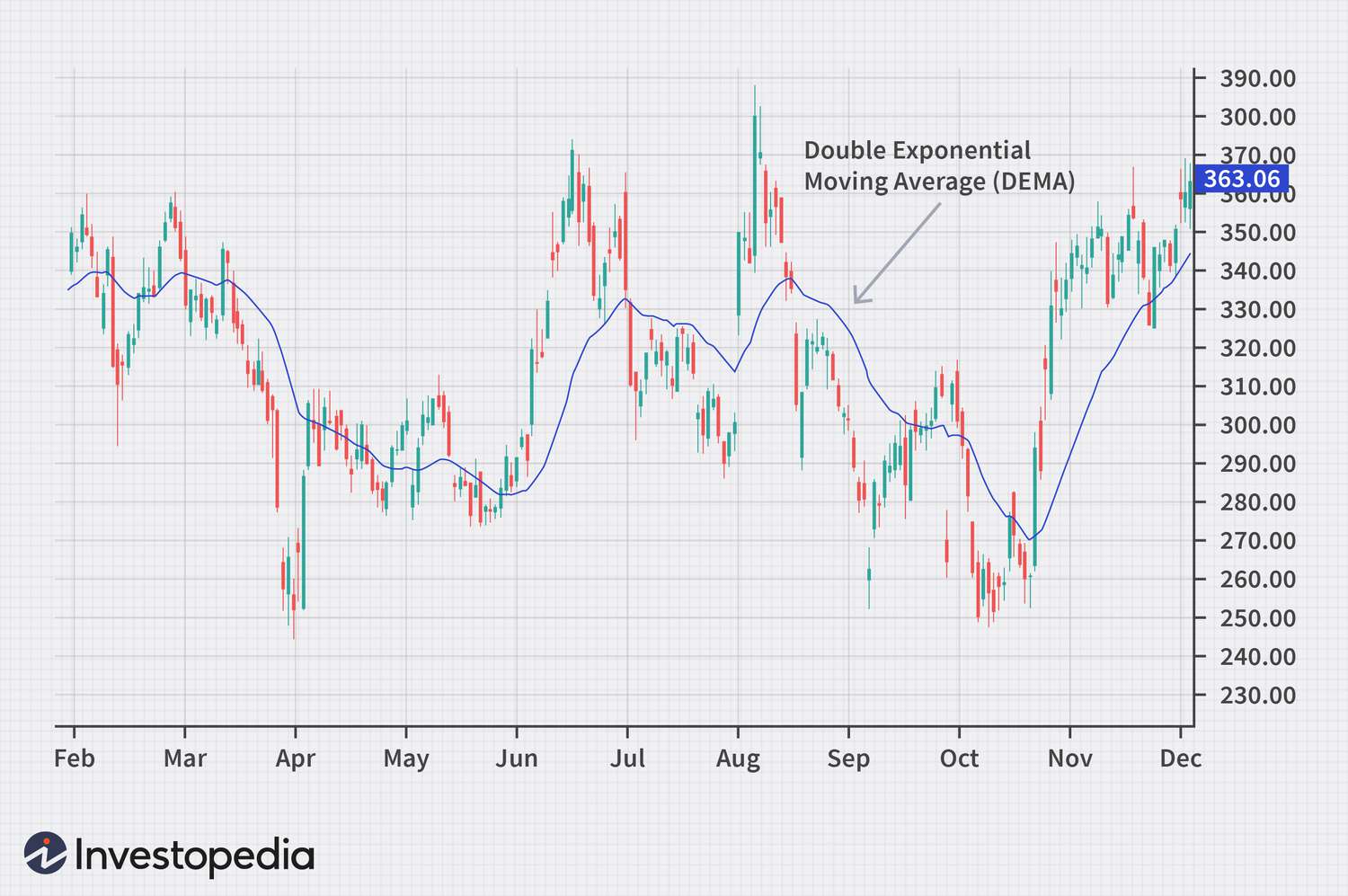
Task: Click the 363.06 current price label
Action: click(1241, 179)
